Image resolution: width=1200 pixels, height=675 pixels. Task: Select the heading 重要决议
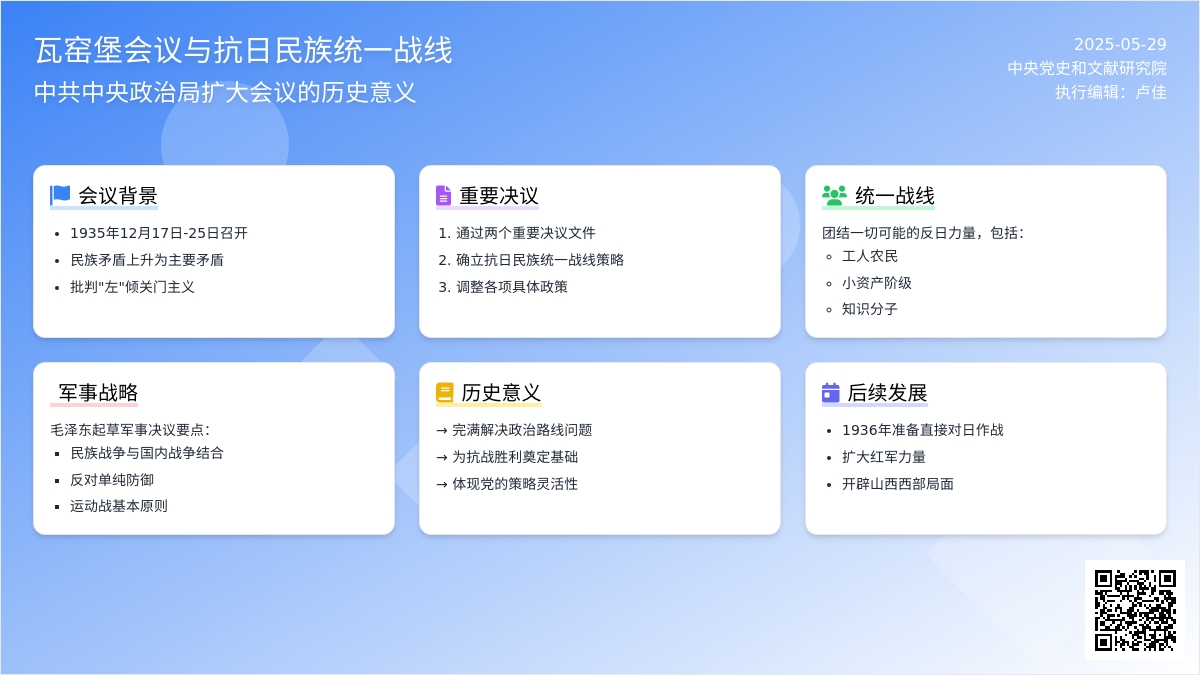click(499, 196)
